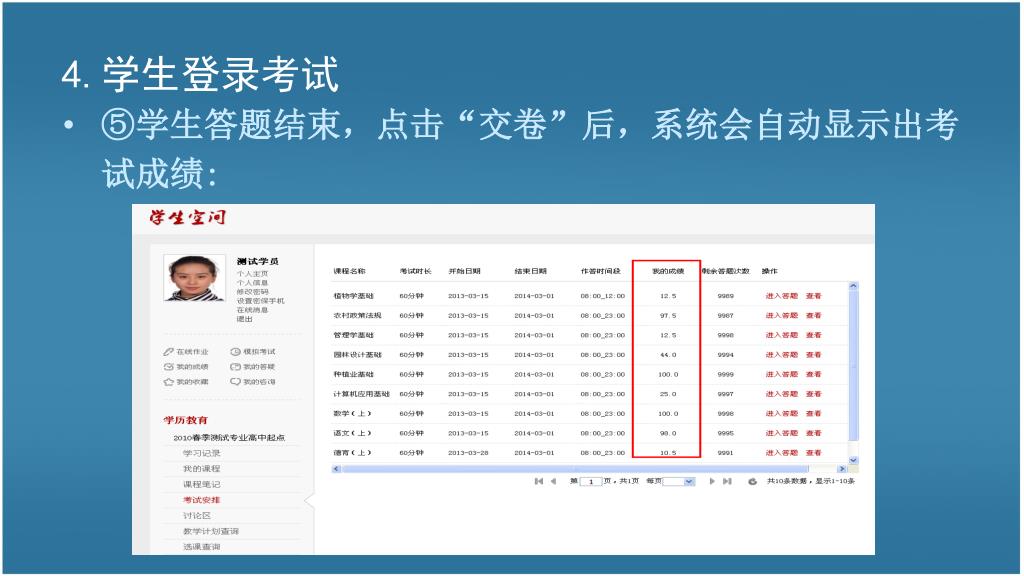This screenshot has width=1024, height=576.
Task: Select 讨论区 in sidebar menu
Action: point(197,516)
